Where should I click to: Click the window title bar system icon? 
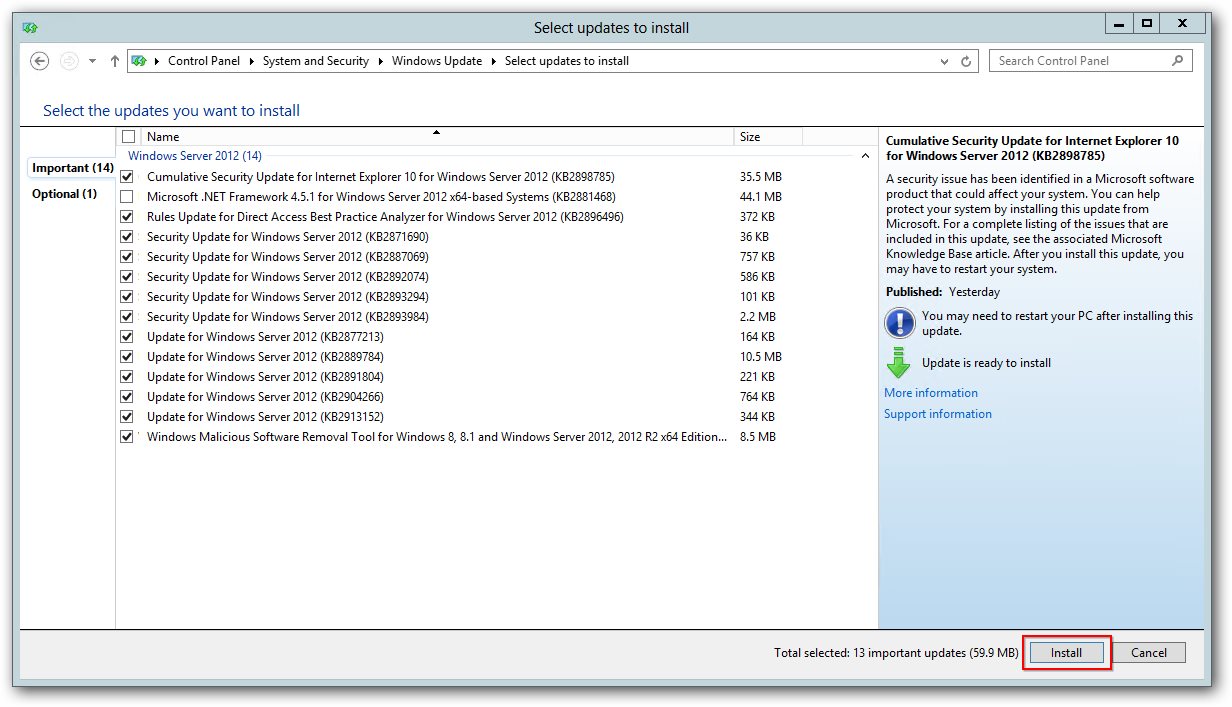(31, 28)
